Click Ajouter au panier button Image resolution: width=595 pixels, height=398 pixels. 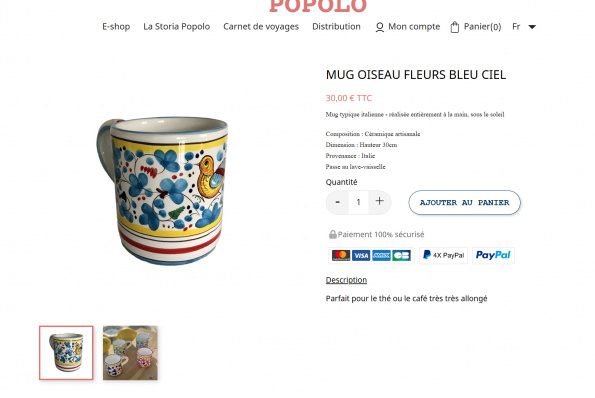pos(464,203)
